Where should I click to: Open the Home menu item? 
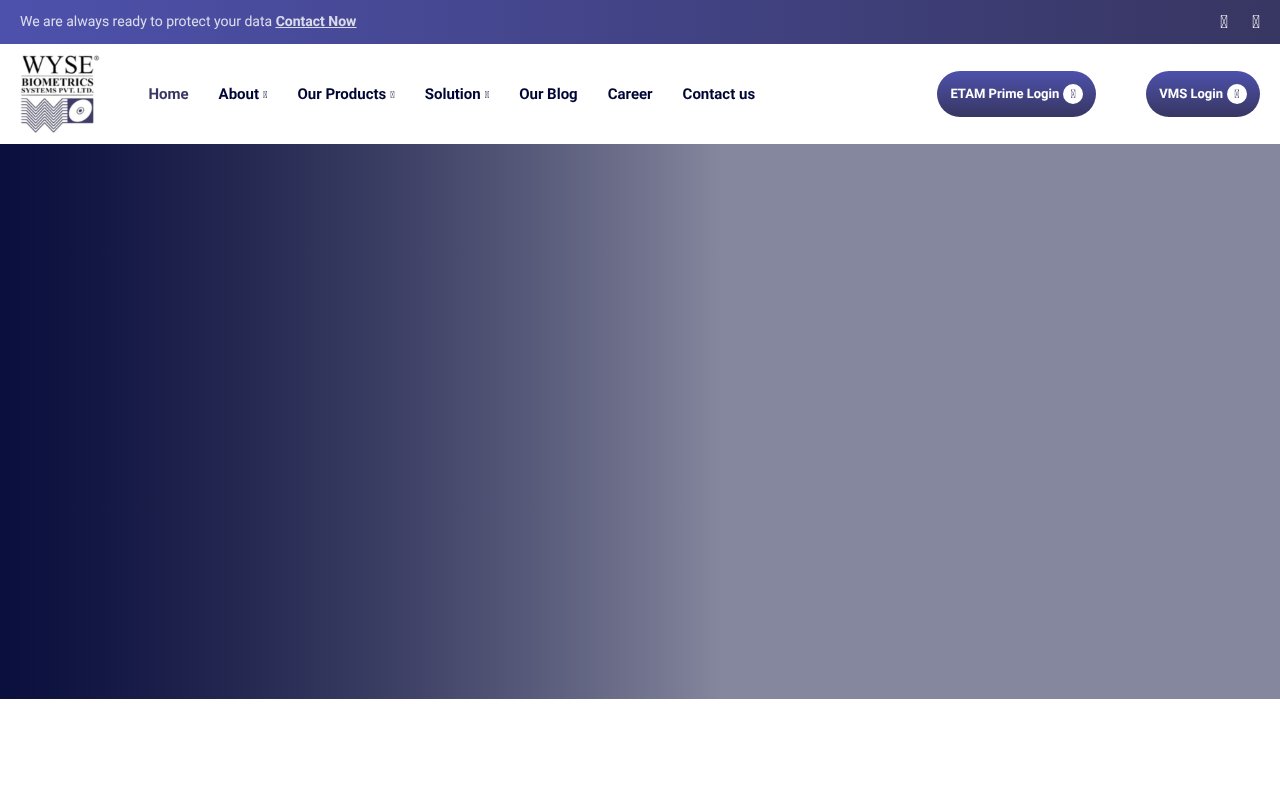(x=168, y=93)
